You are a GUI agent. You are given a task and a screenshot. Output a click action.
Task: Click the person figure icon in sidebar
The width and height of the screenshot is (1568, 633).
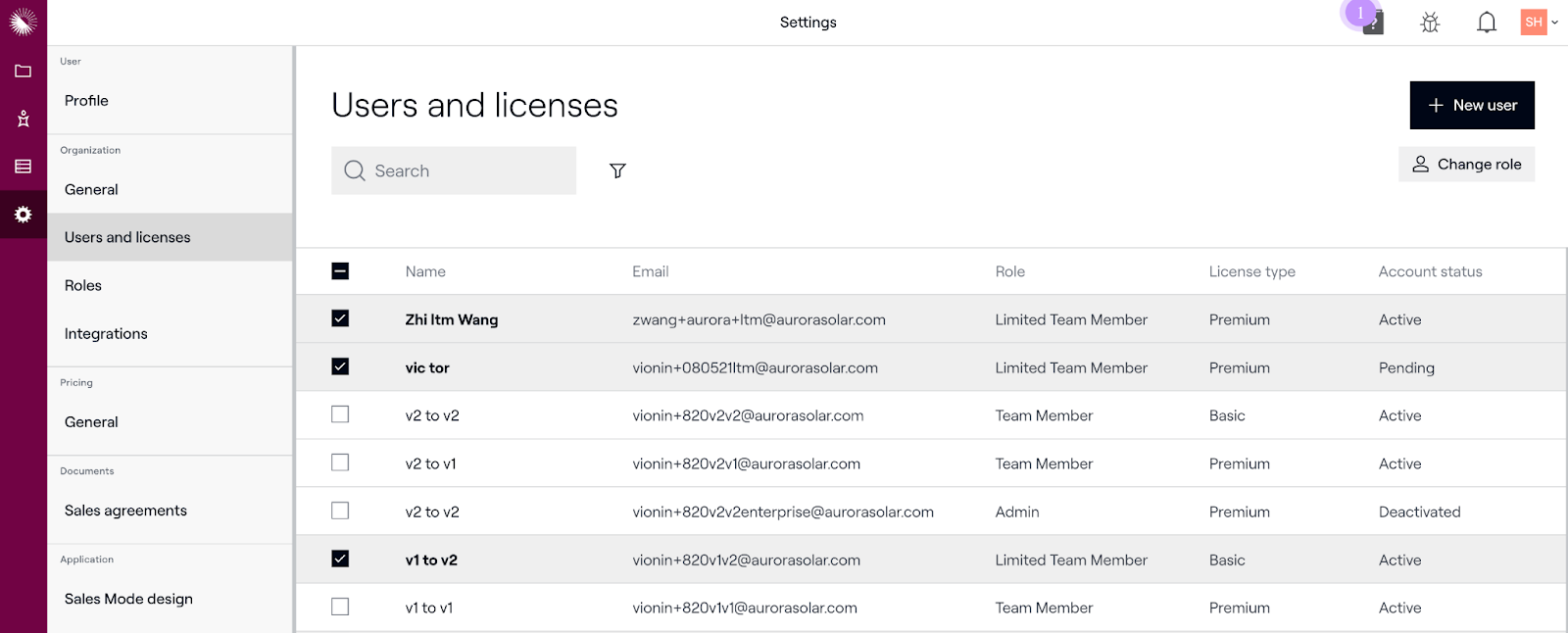[x=23, y=119]
